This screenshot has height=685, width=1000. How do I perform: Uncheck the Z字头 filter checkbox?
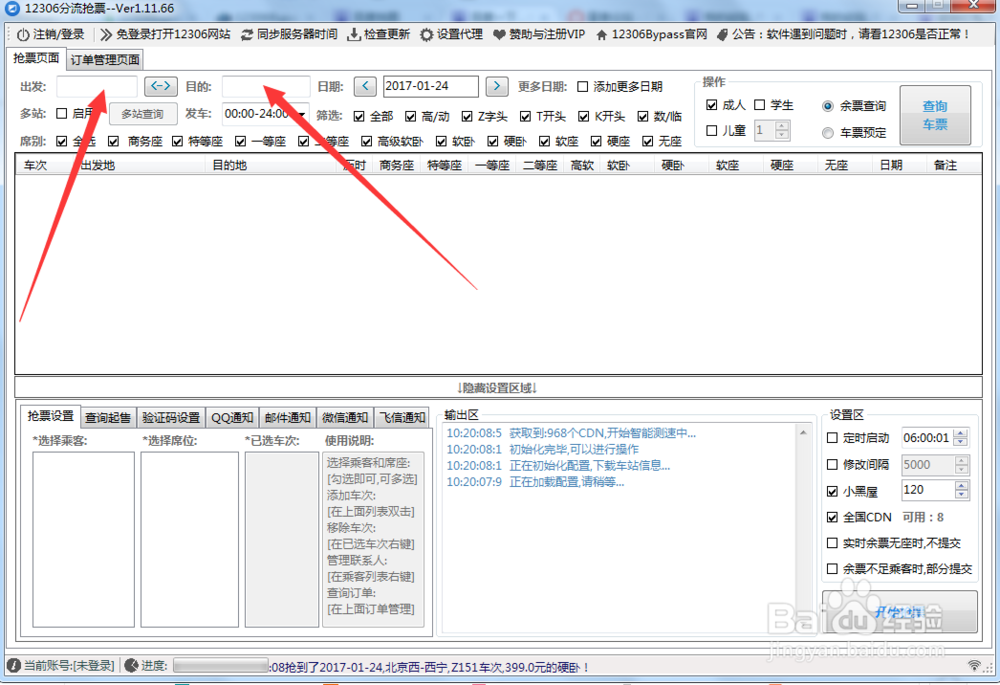(x=467, y=116)
